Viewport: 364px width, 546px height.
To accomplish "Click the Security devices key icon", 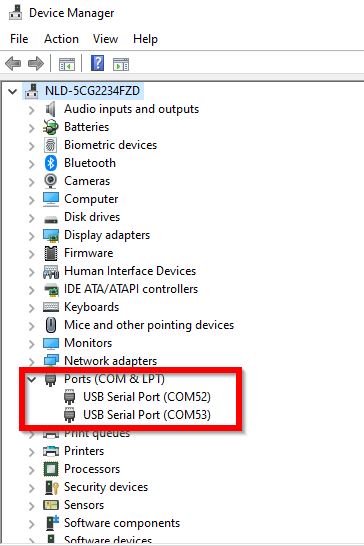I will [x=51, y=487].
